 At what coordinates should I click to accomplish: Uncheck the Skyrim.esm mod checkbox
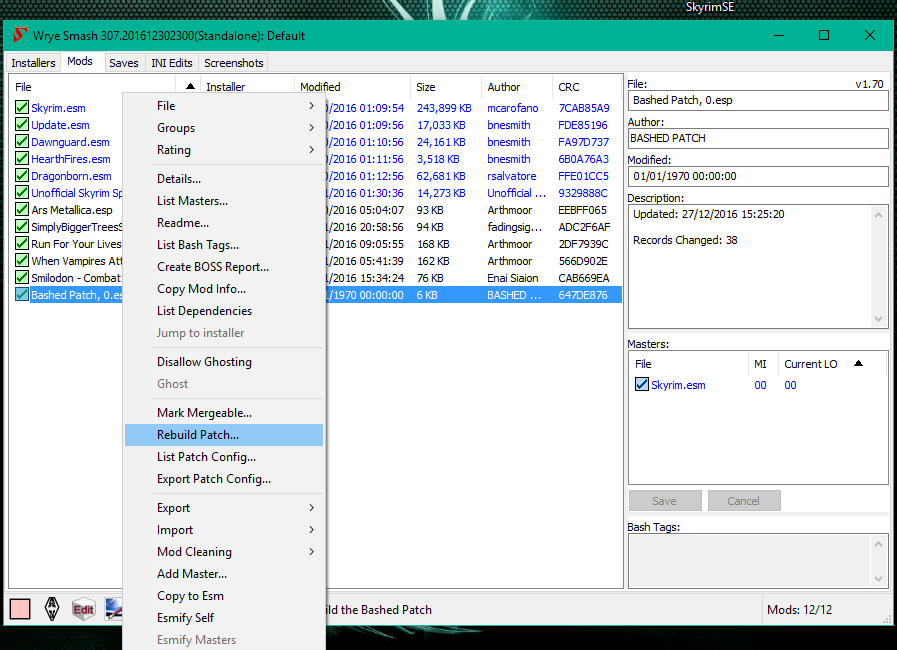tap(22, 108)
